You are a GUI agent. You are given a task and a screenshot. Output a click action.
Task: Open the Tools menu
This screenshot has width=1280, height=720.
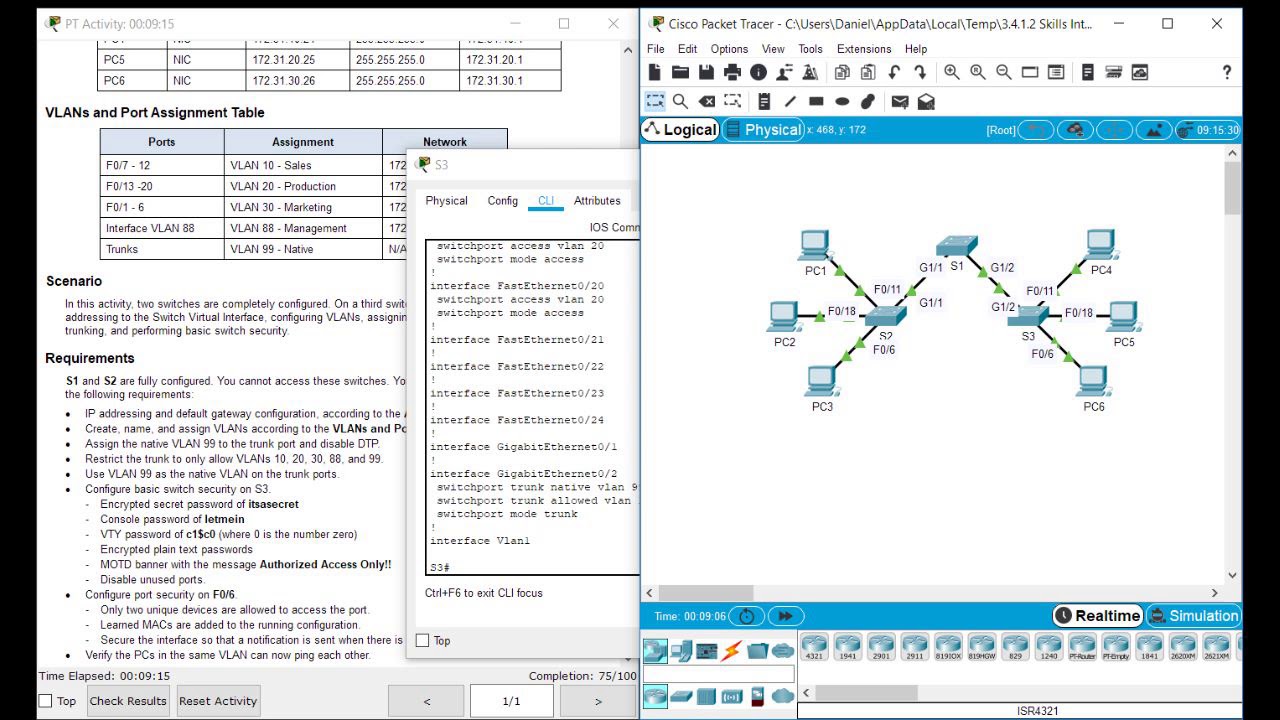coord(811,49)
